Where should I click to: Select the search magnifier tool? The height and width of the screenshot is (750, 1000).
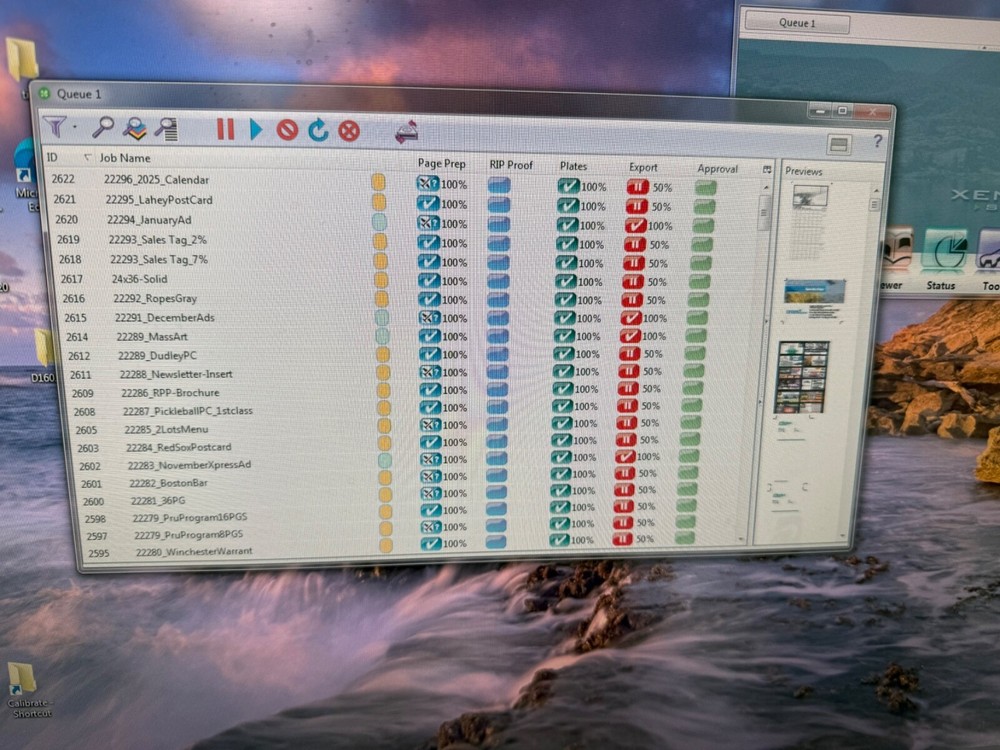tap(102, 129)
